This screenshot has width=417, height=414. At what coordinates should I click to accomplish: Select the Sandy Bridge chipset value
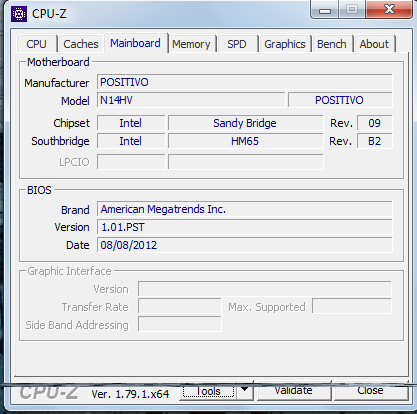246,123
